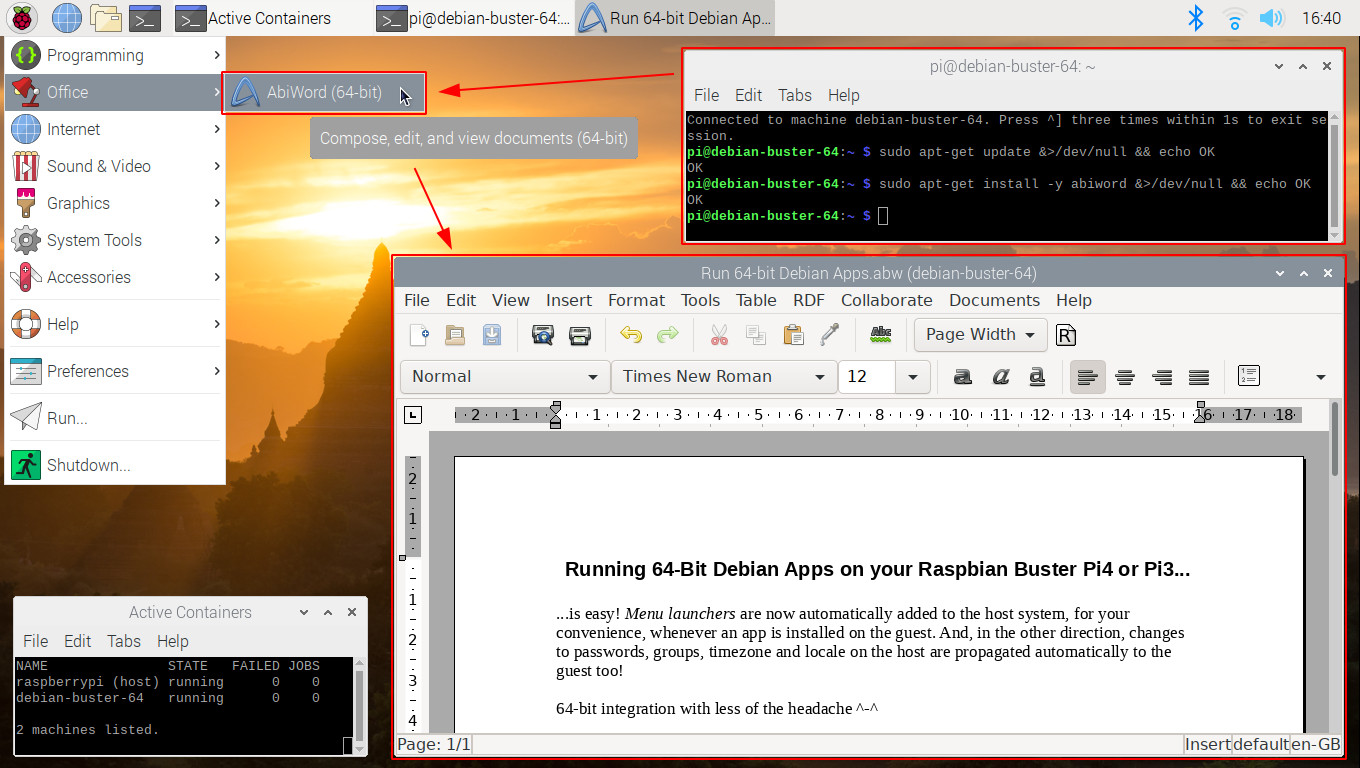Paste using the clipboard icon

793,335
